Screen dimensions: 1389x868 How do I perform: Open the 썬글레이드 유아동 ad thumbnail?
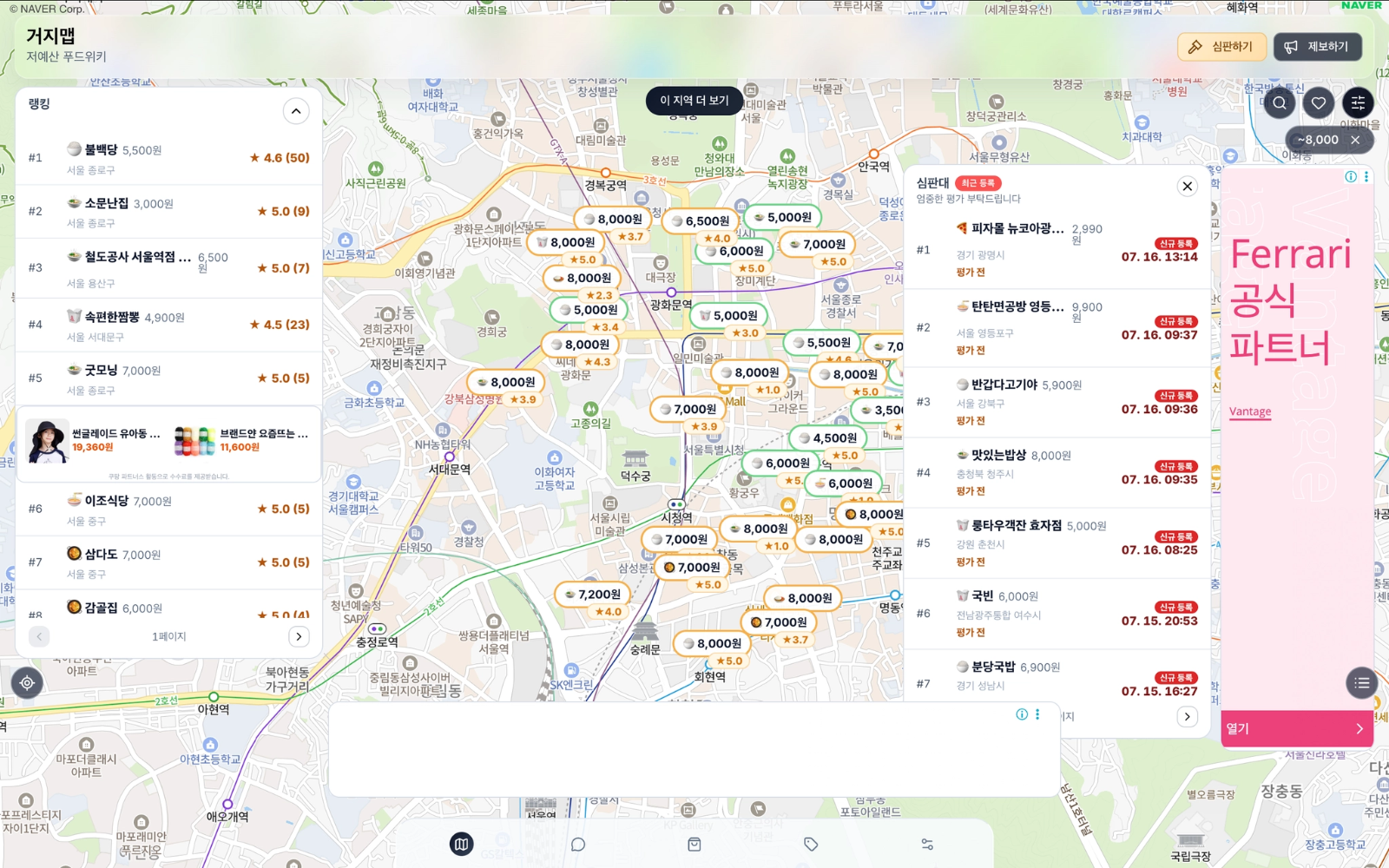pos(48,440)
